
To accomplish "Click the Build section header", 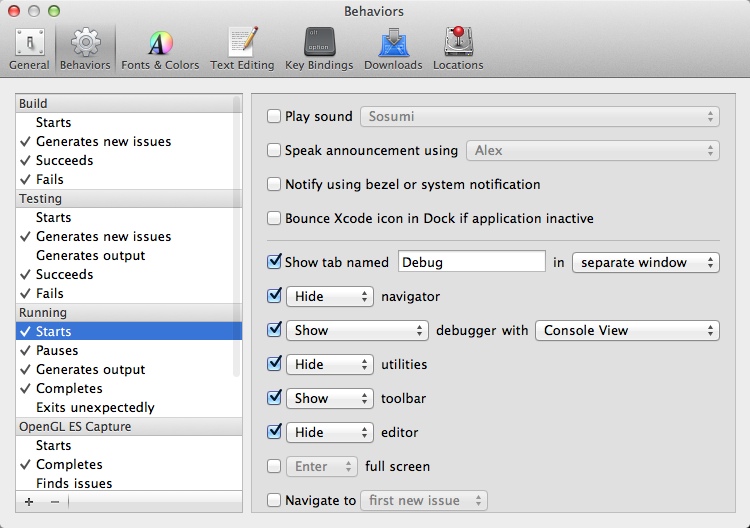I will tap(129, 103).
